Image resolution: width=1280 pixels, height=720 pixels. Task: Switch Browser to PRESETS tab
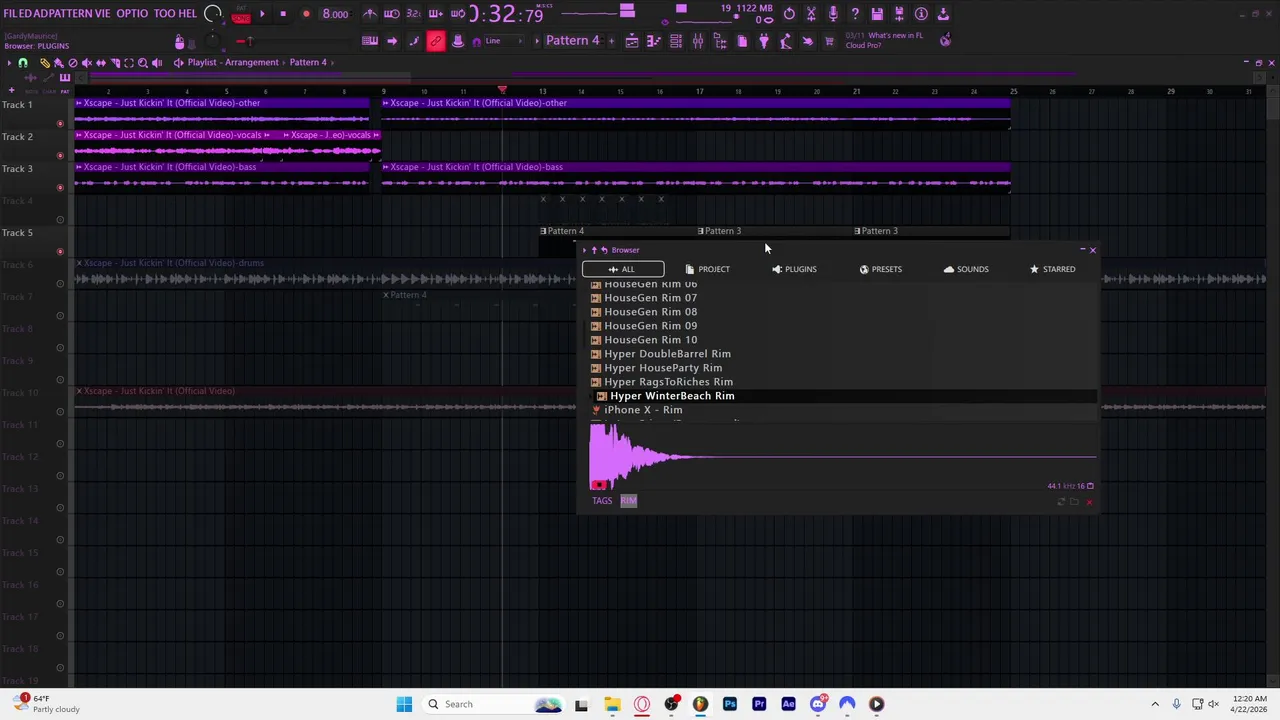click(881, 269)
